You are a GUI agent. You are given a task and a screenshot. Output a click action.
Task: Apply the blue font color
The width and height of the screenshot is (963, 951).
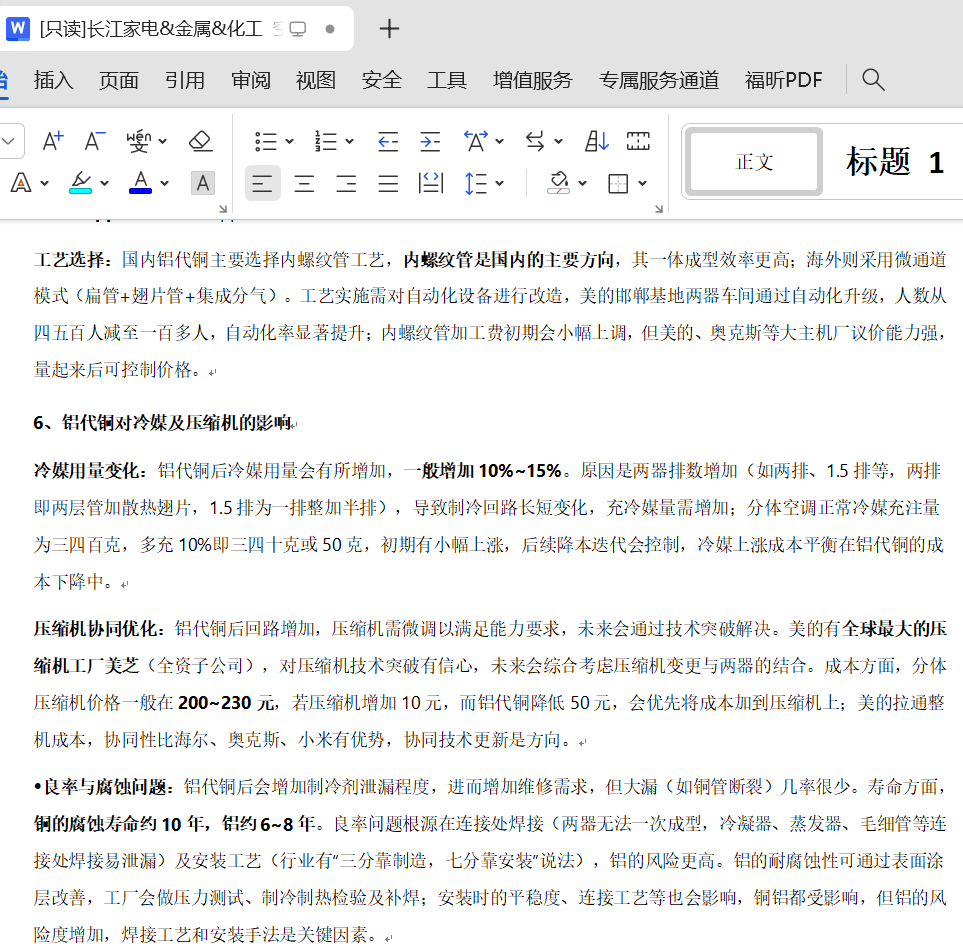click(x=141, y=183)
